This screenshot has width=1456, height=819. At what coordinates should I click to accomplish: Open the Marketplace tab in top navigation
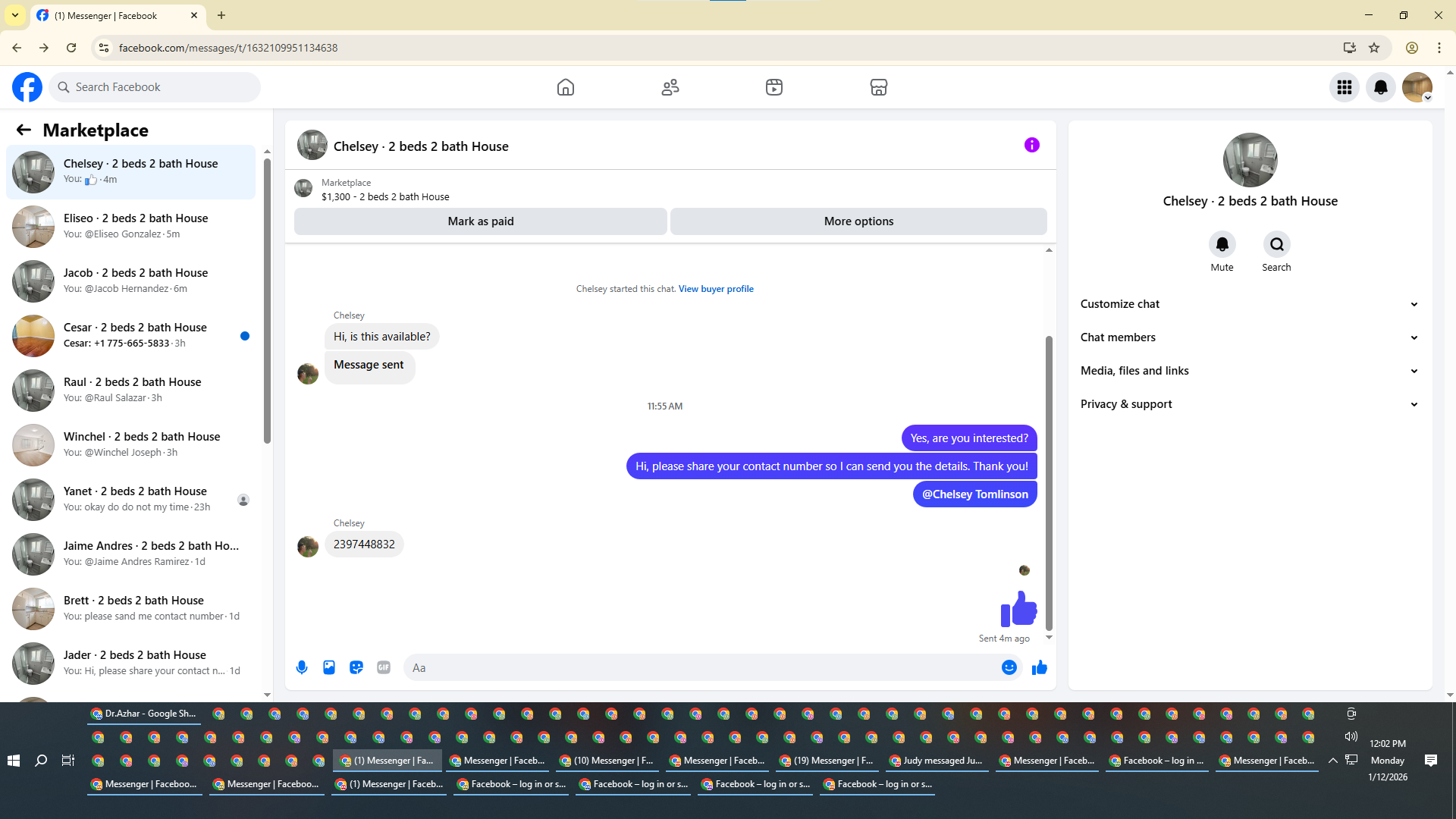coord(878,87)
